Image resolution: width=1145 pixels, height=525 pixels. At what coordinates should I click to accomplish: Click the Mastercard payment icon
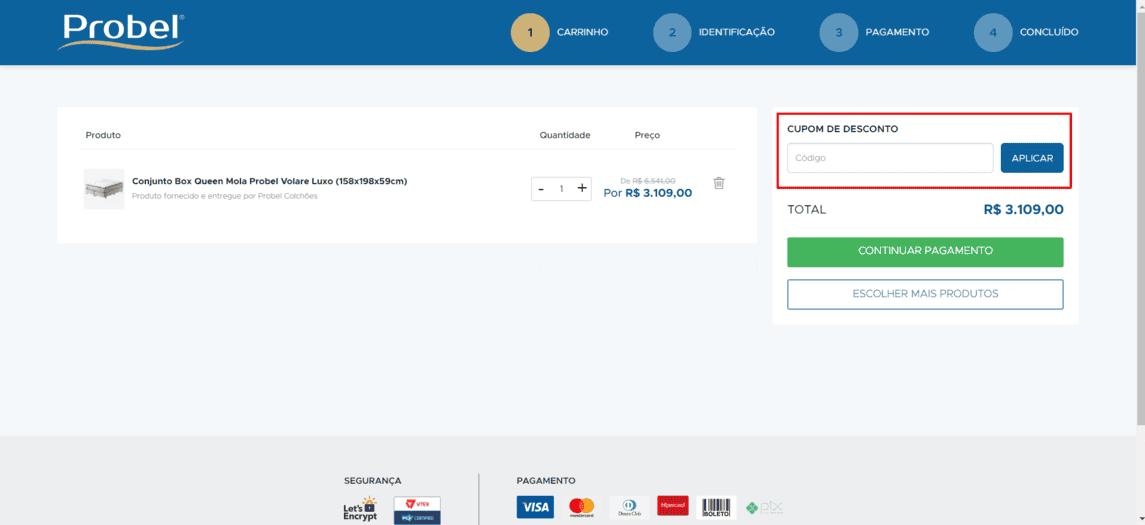click(582, 507)
